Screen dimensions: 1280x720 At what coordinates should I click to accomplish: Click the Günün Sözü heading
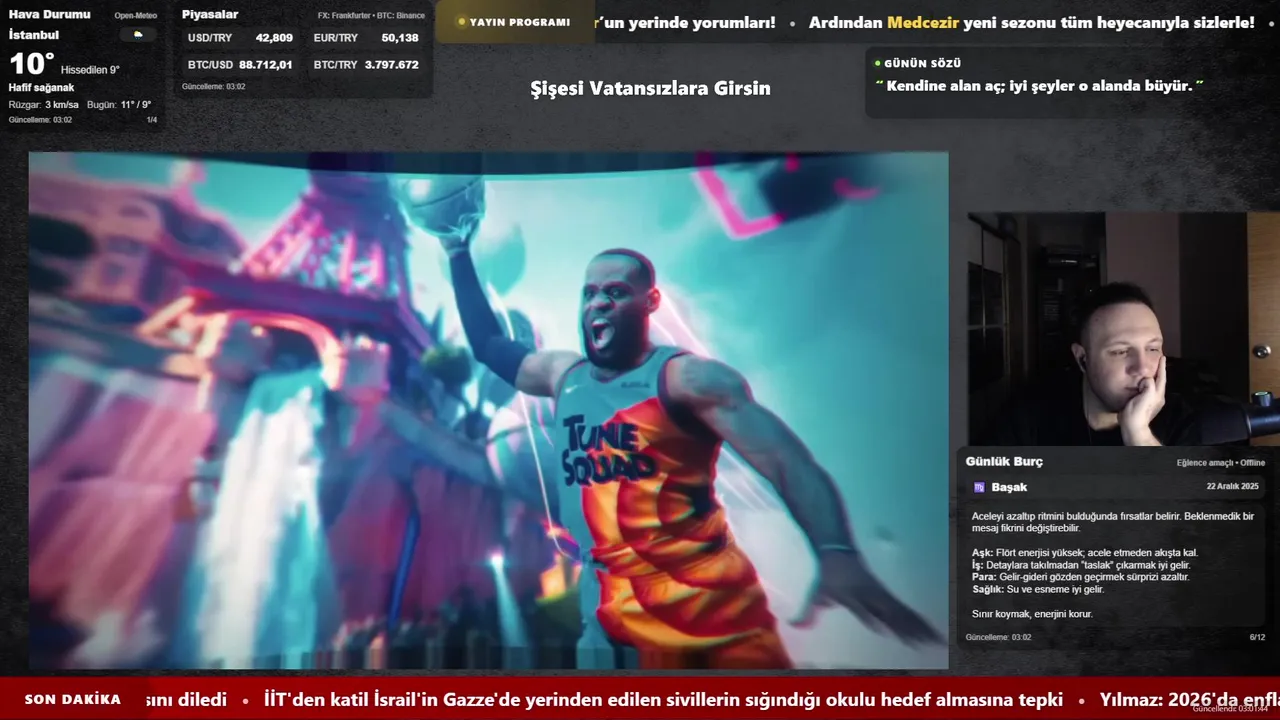point(922,63)
